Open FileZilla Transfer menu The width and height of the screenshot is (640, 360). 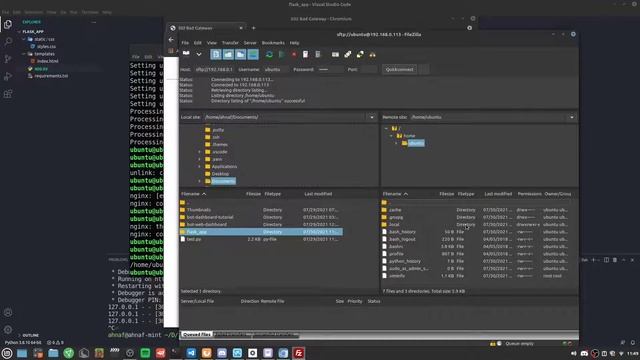click(x=230, y=42)
